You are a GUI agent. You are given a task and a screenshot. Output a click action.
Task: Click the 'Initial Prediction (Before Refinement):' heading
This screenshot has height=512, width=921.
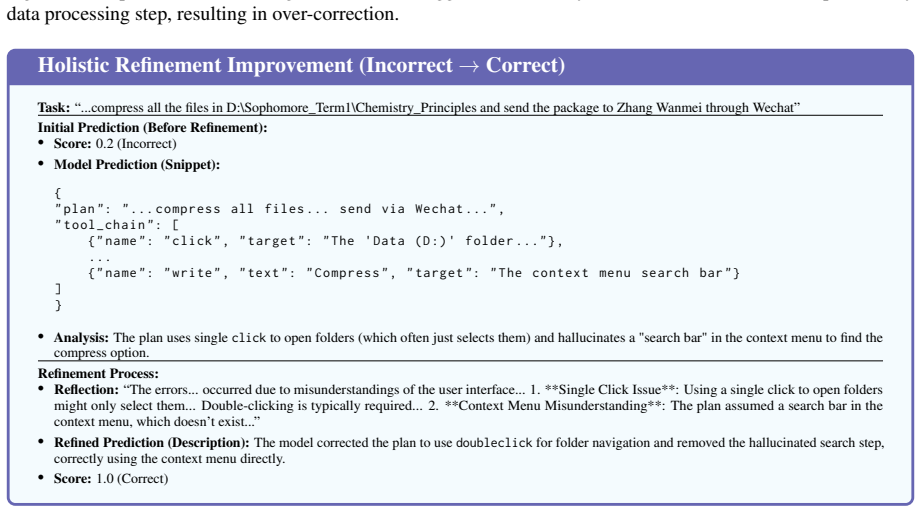point(153,127)
